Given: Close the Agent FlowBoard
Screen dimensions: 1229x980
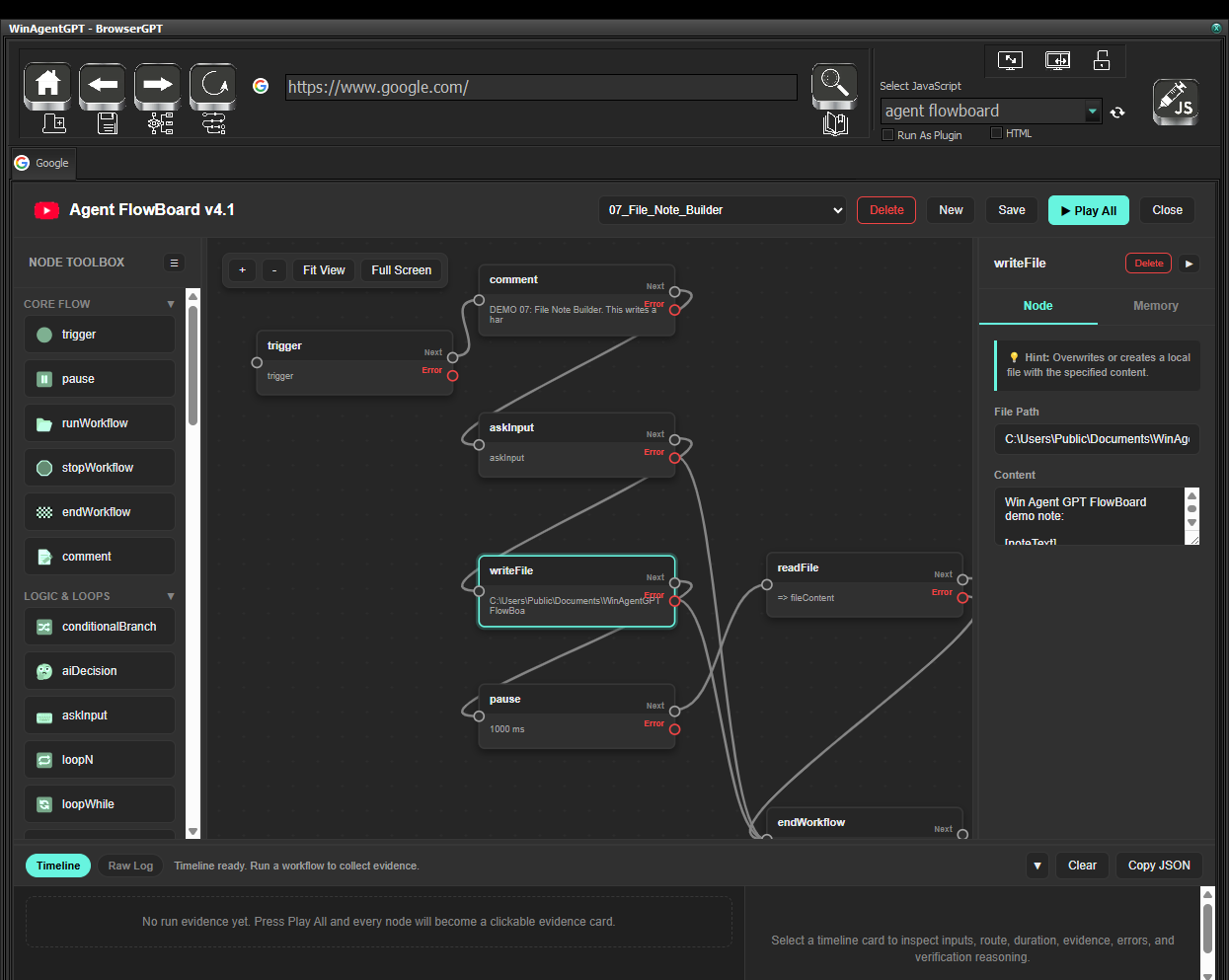Looking at the screenshot, I should click(x=1167, y=210).
